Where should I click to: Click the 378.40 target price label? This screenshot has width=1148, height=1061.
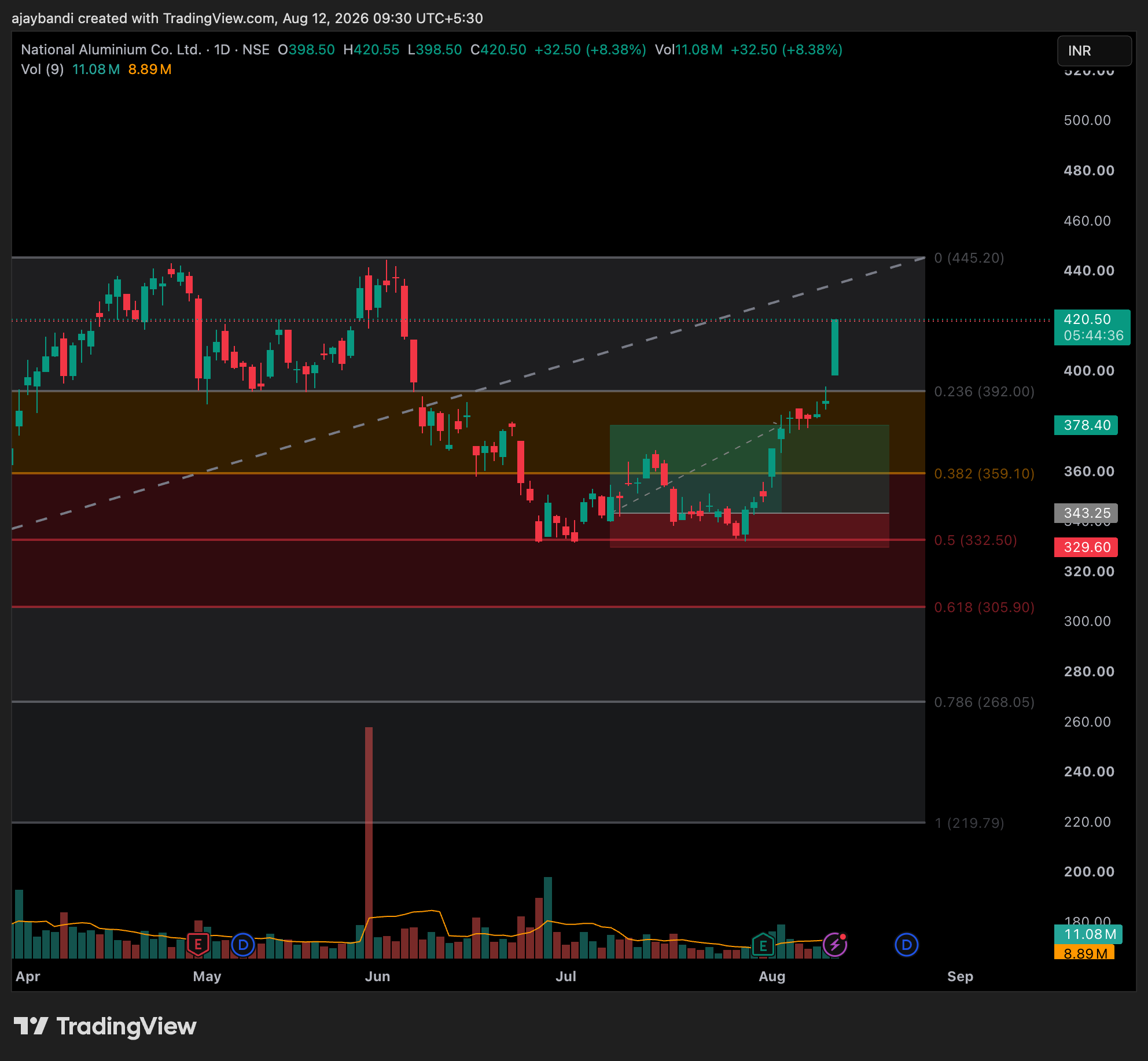pos(1086,425)
